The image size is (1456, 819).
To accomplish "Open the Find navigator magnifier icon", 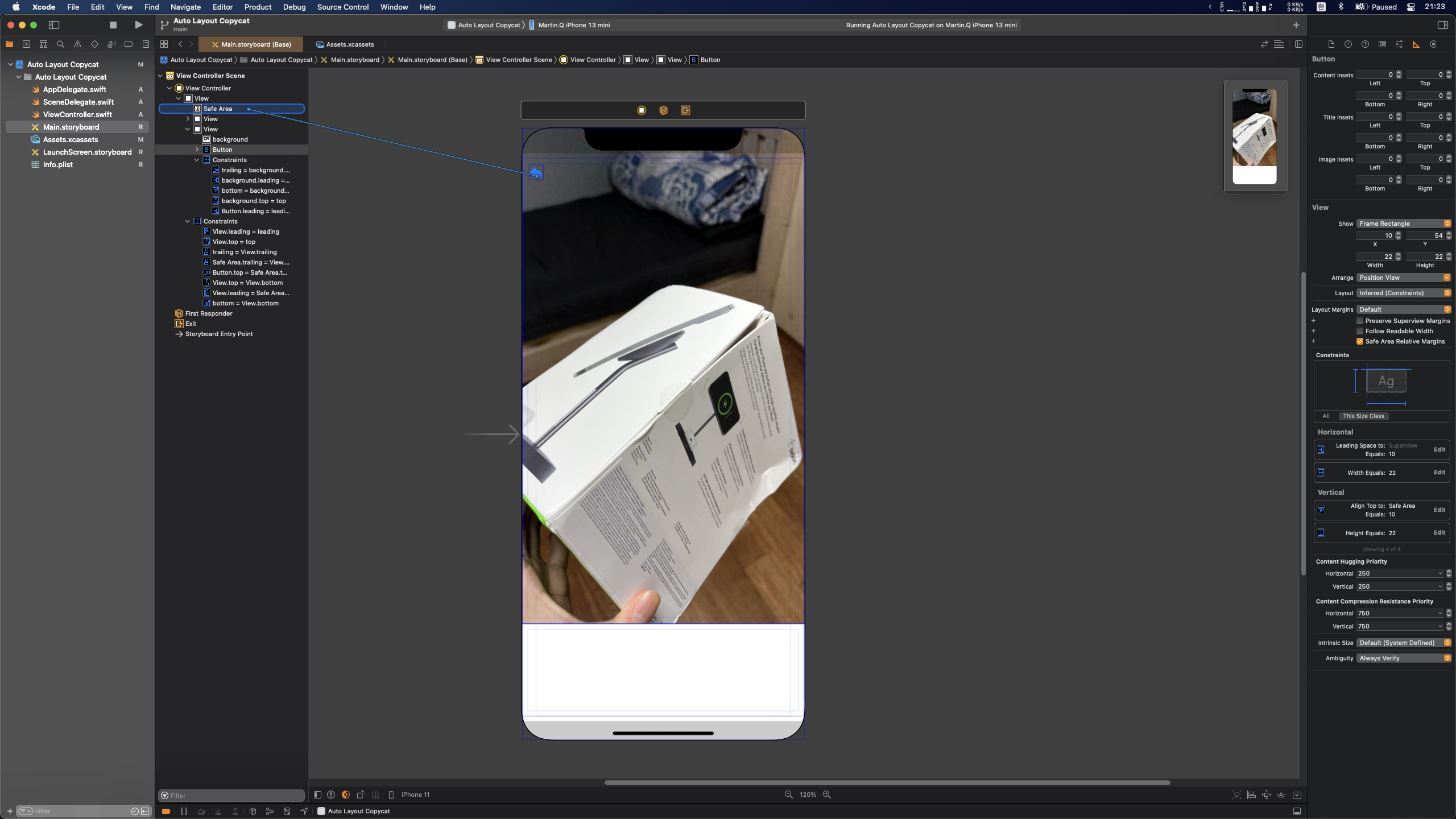I will pyautogui.click(x=60, y=44).
